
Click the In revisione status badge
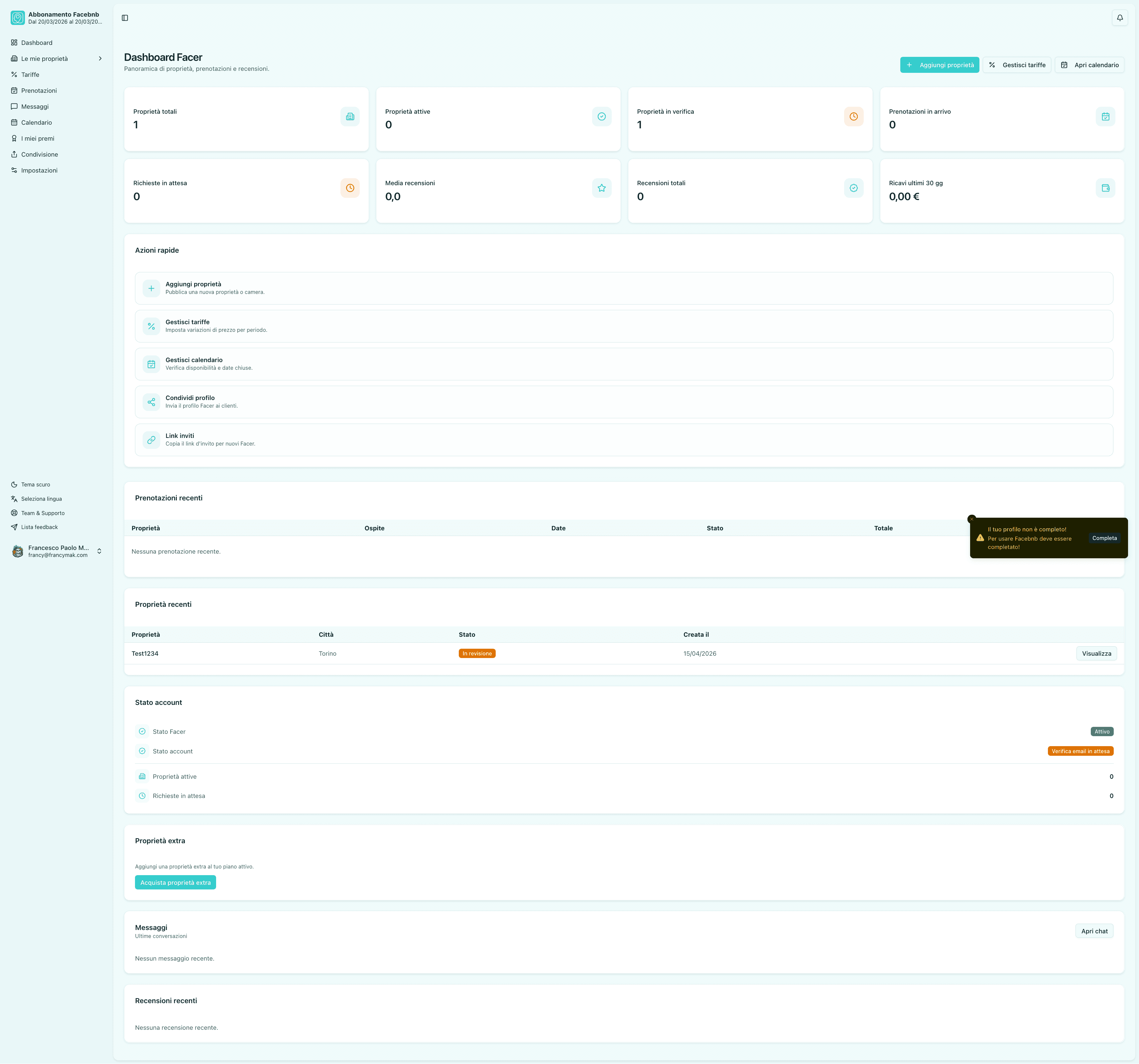coord(477,654)
